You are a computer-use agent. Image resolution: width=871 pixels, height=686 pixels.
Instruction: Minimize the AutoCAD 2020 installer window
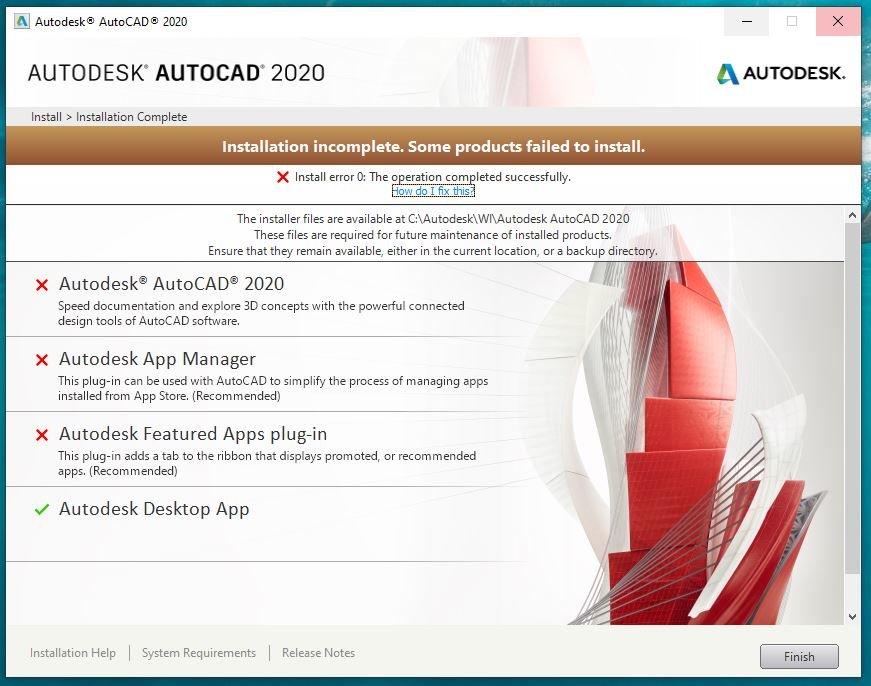747,22
